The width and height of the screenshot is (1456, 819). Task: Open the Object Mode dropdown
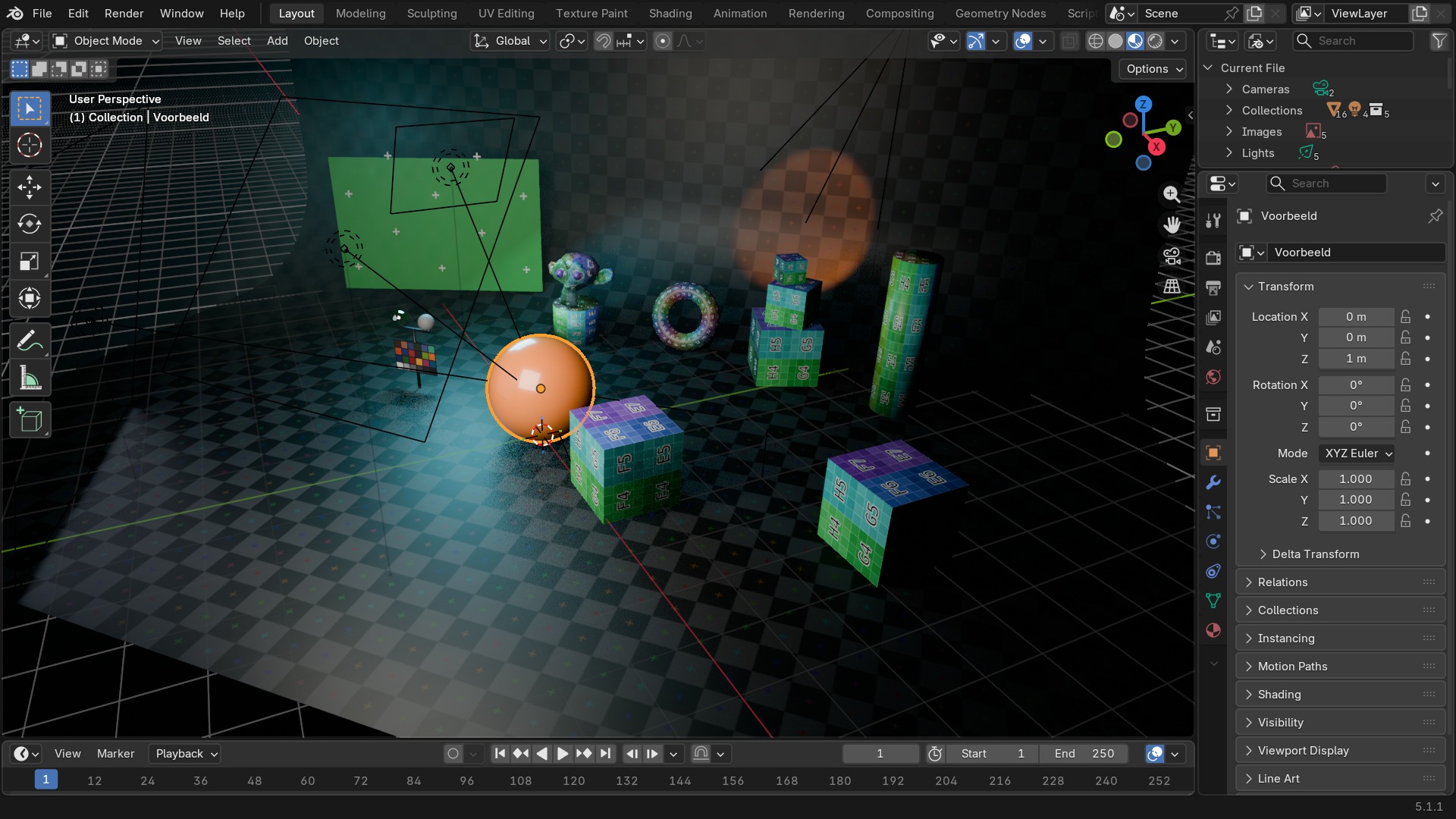pos(105,41)
